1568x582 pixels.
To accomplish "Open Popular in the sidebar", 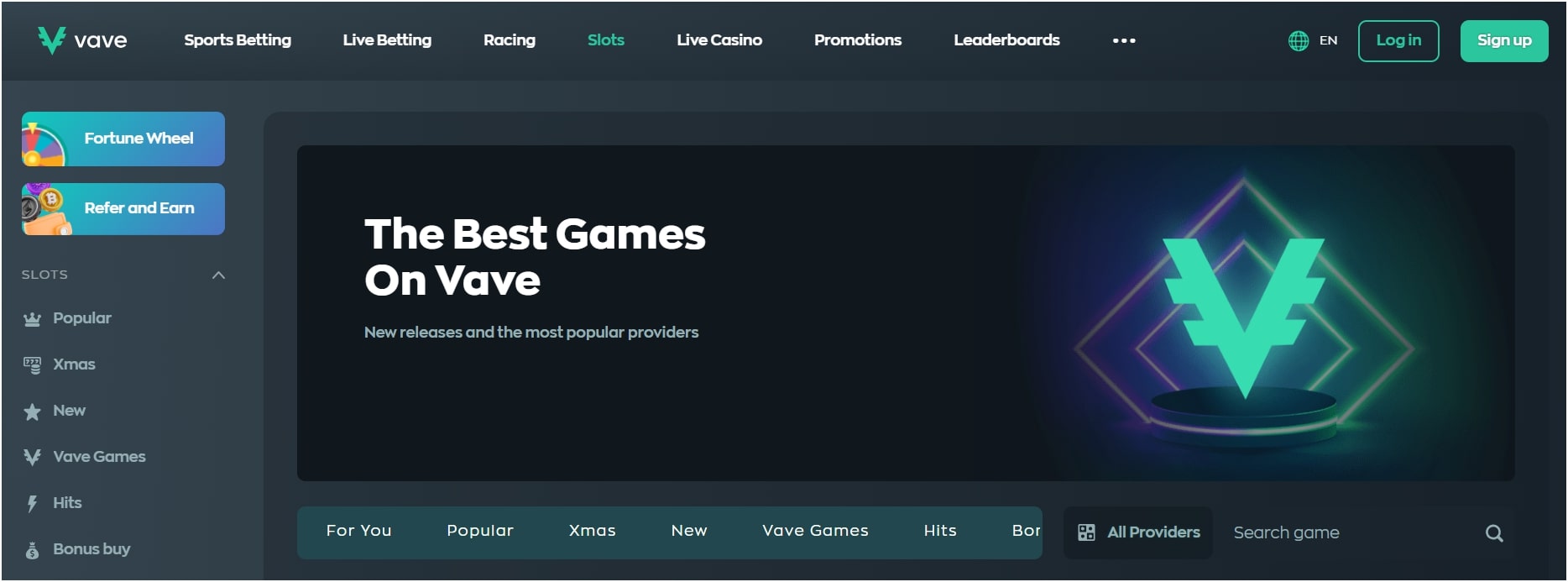I will [x=82, y=318].
